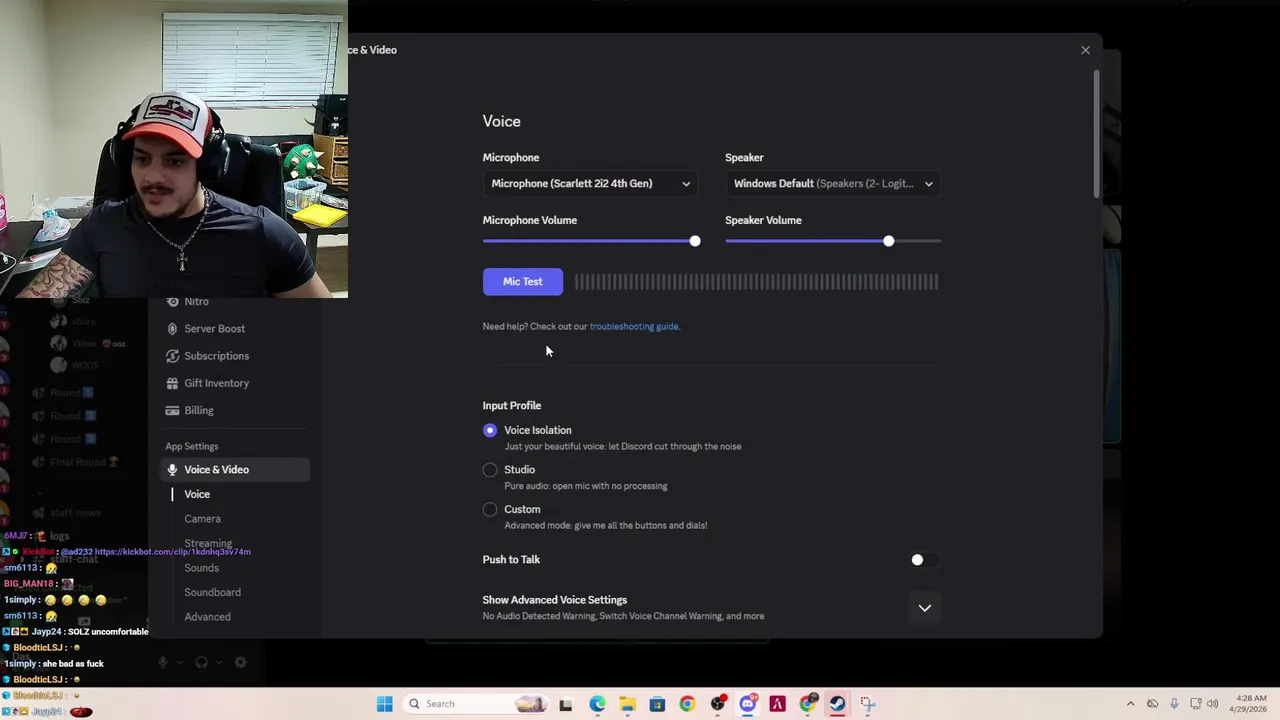Image resolution: width=1280 pixels, height=720 pixels.
Task: Open the troubleshooting guide link
Action: (x=634, y=326)
